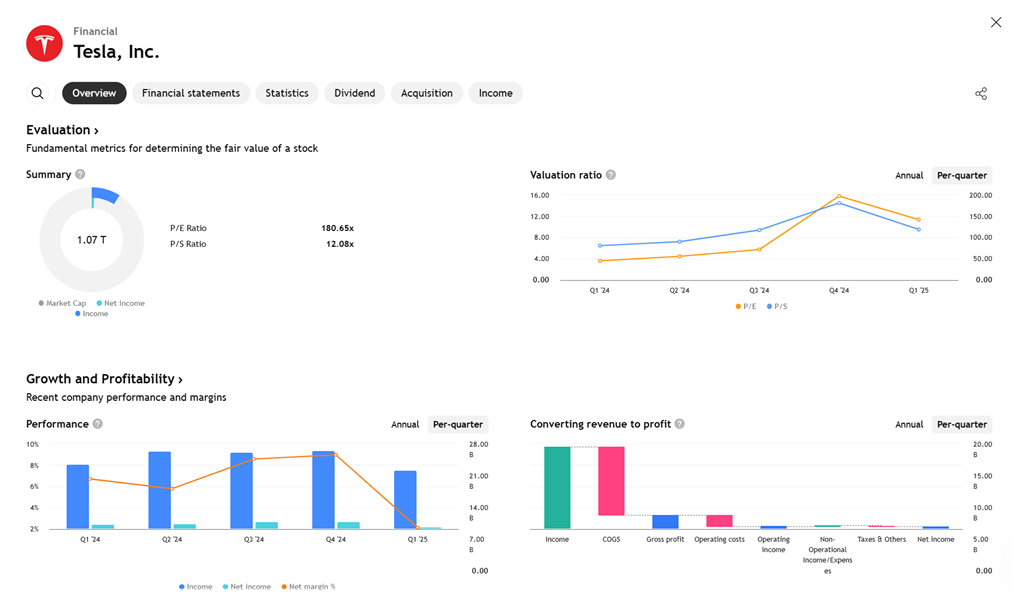Select Per-quarter on Valuation ratio chart
The width and height of the screenshot is (1012, 601).
point(962,176)
